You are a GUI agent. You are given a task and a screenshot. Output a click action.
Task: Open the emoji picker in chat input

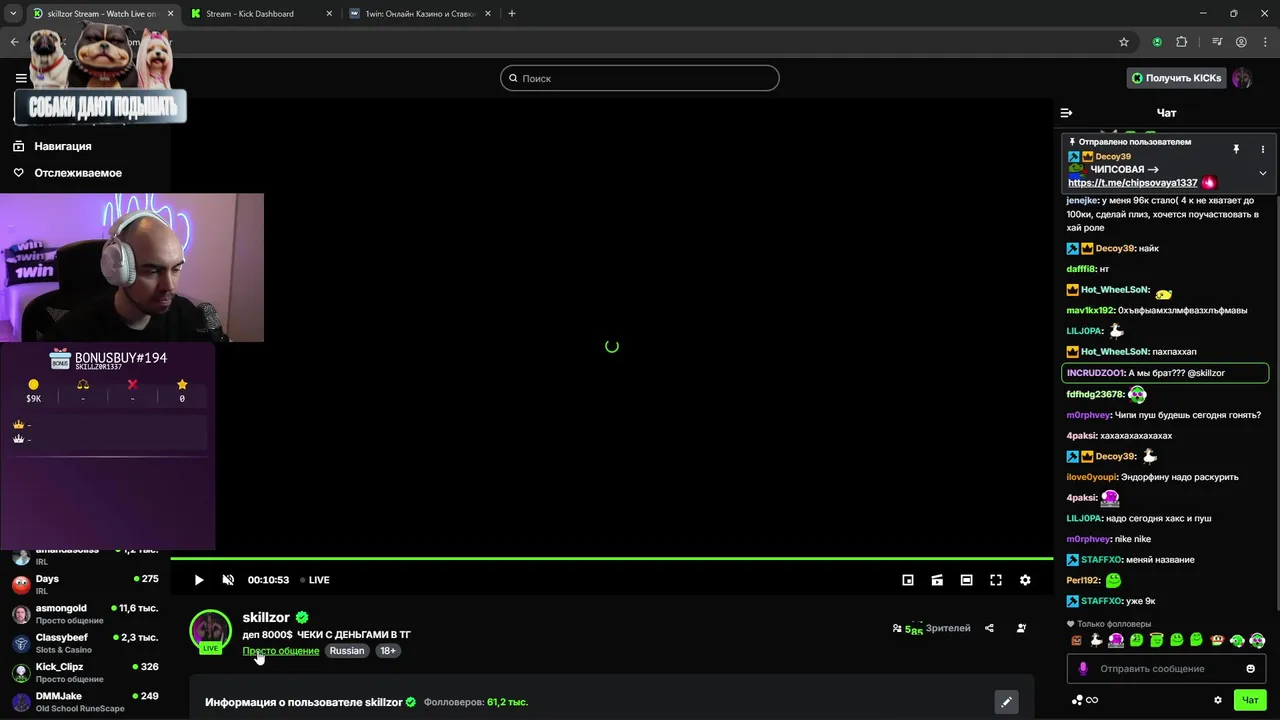point(1250,669)
